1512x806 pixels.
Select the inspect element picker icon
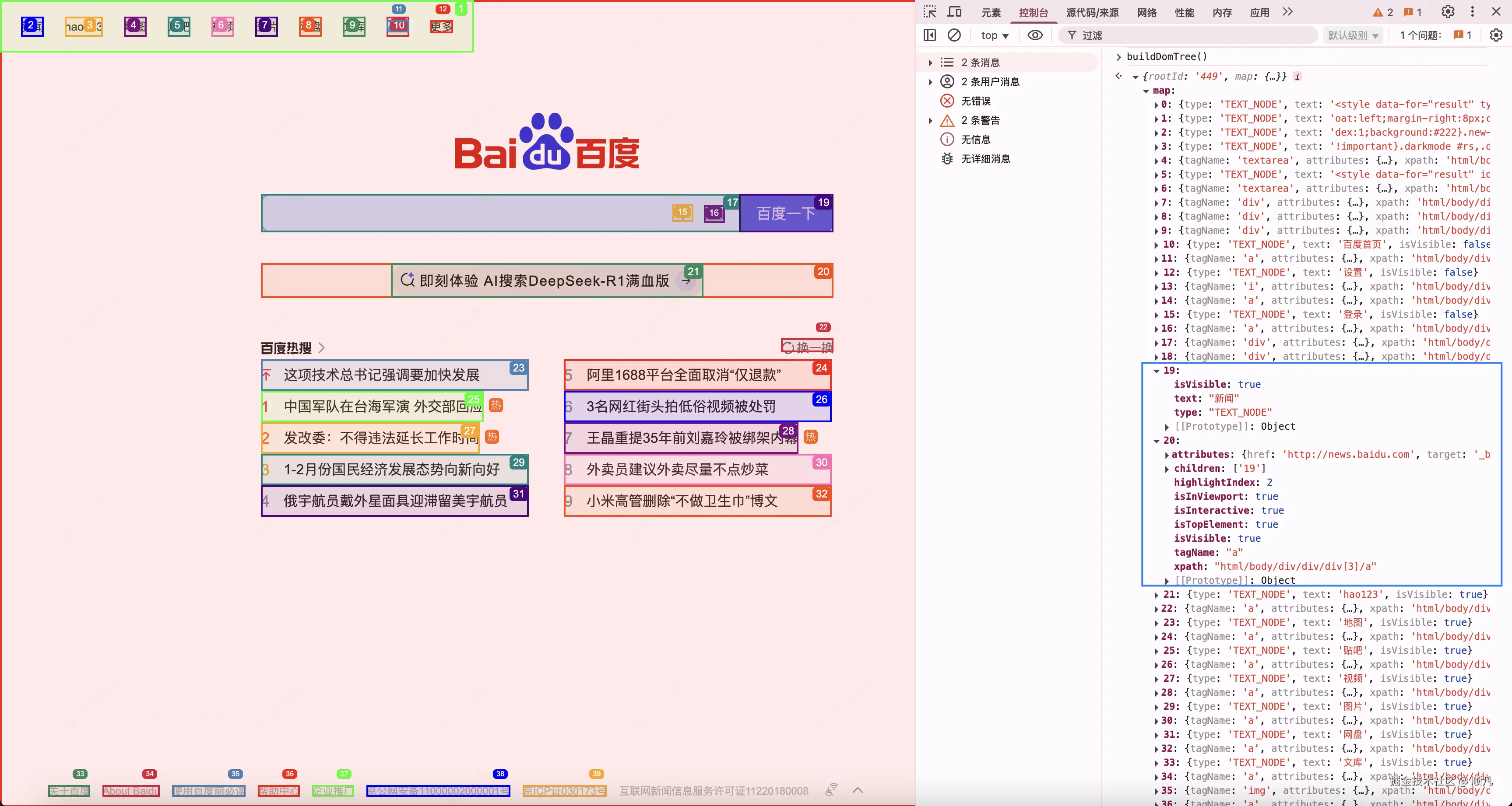[x=930, y=12]
